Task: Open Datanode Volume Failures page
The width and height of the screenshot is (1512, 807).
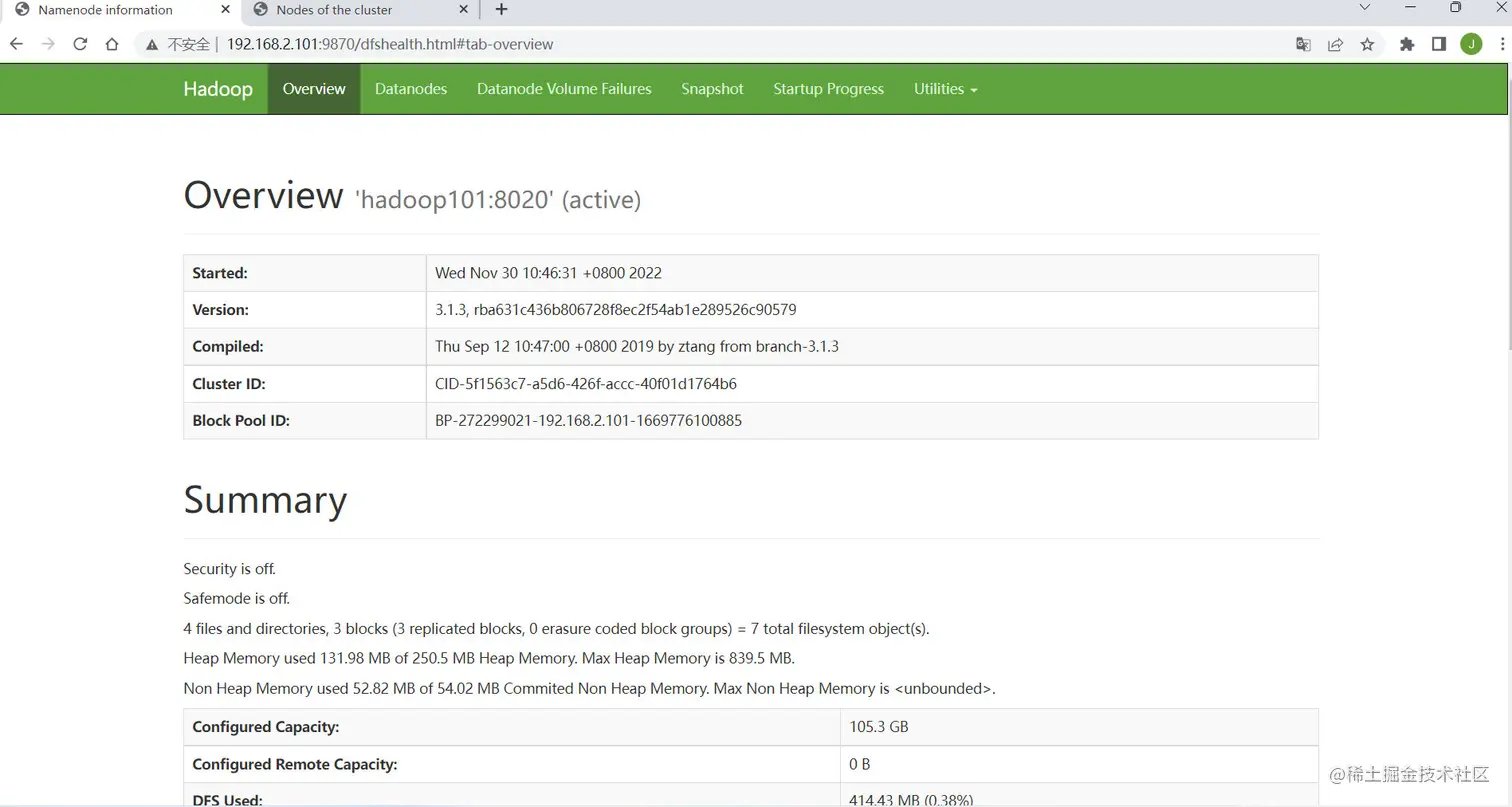Action: tap(564, 89)
